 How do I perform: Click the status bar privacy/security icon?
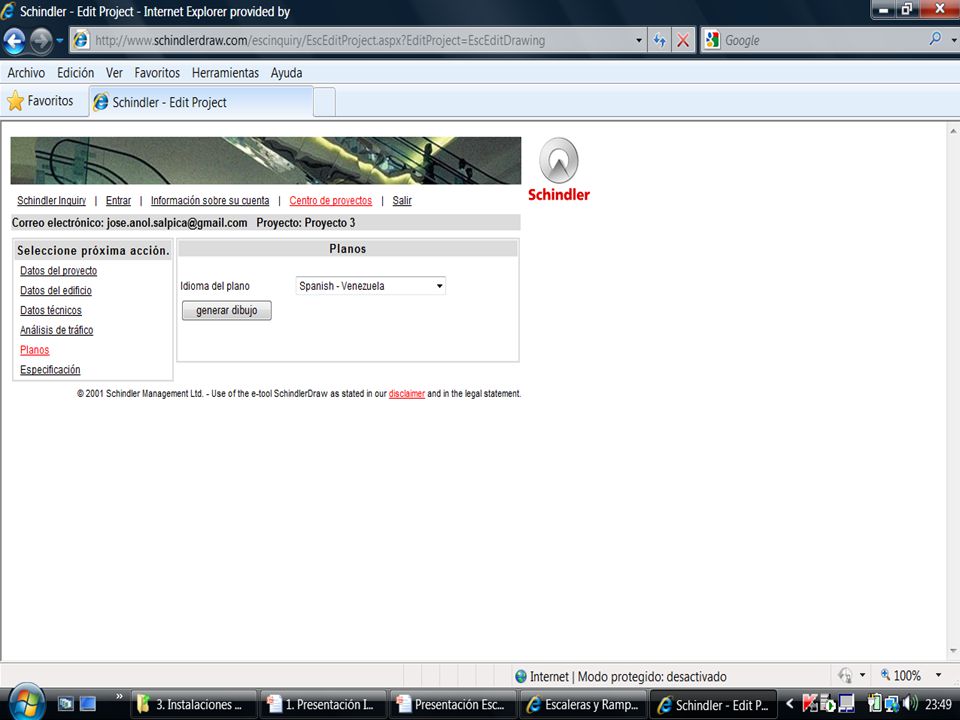[846, 676]
